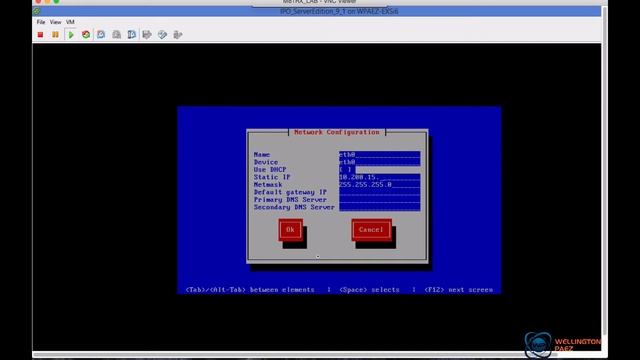Click the 'Static IP' label
Image resolution: width=640 pixels, height=360 pixels.
pos(272,177)
